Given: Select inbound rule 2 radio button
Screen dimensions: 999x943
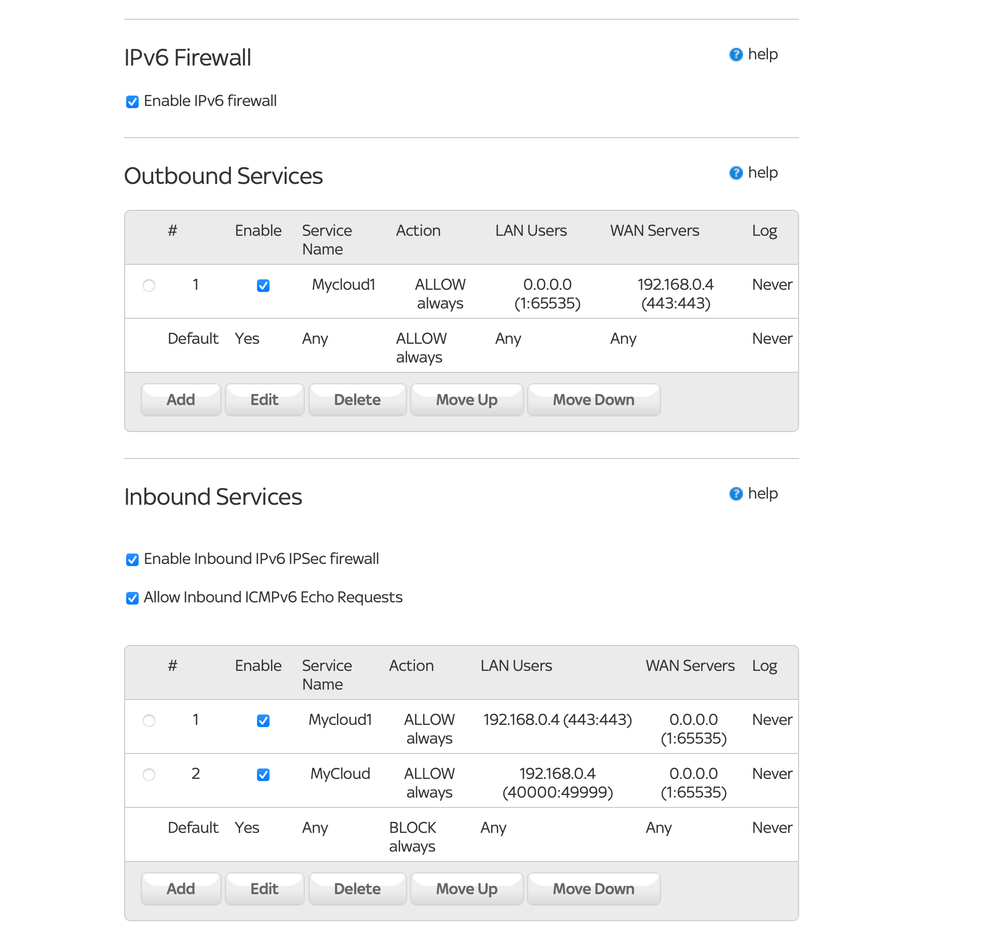Looking at the screenshot, I should click(x=149, y=775).
